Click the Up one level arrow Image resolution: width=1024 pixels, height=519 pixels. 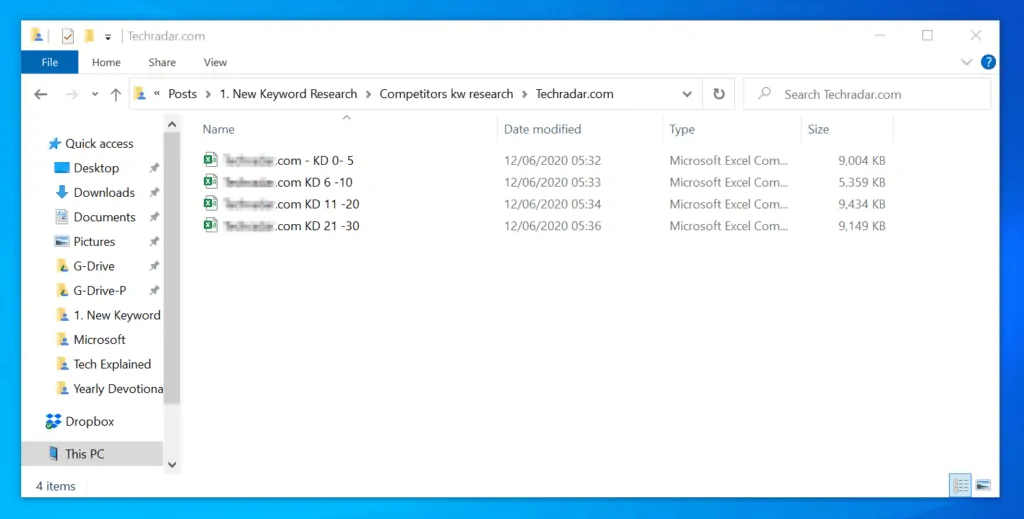tap(116, 94)
